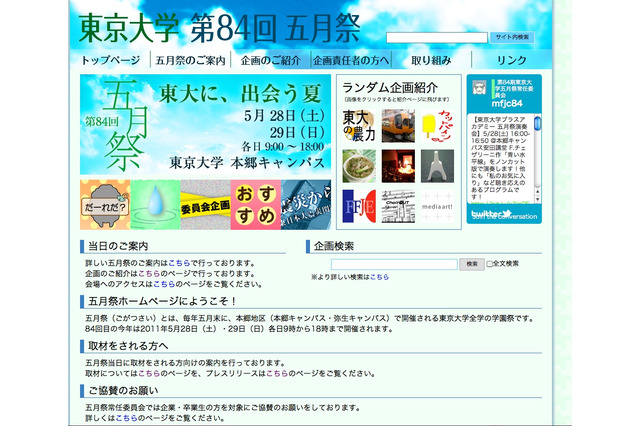Click the だーれだ? sheep mascot banner
Viewport: 640px width, 426px height.
pyautogui.click(x=105, y=205)
